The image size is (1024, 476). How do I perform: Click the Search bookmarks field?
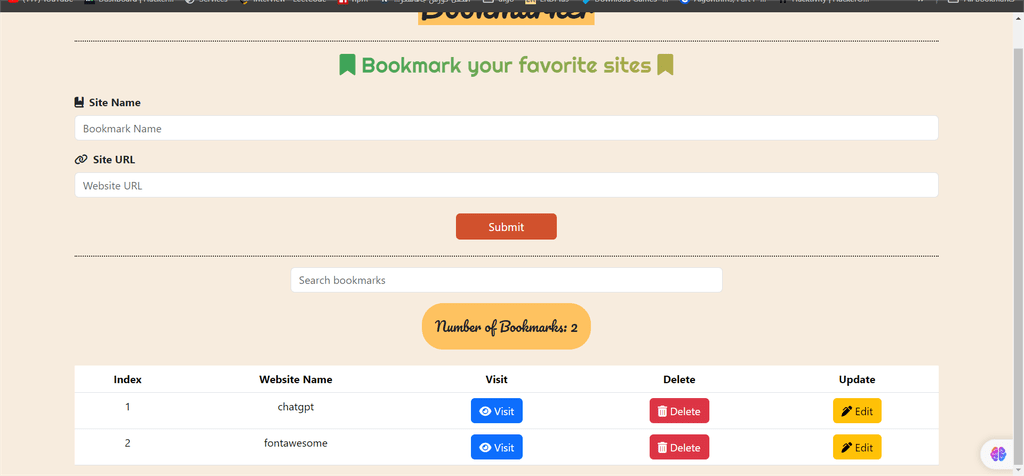(x=506, y=280)
